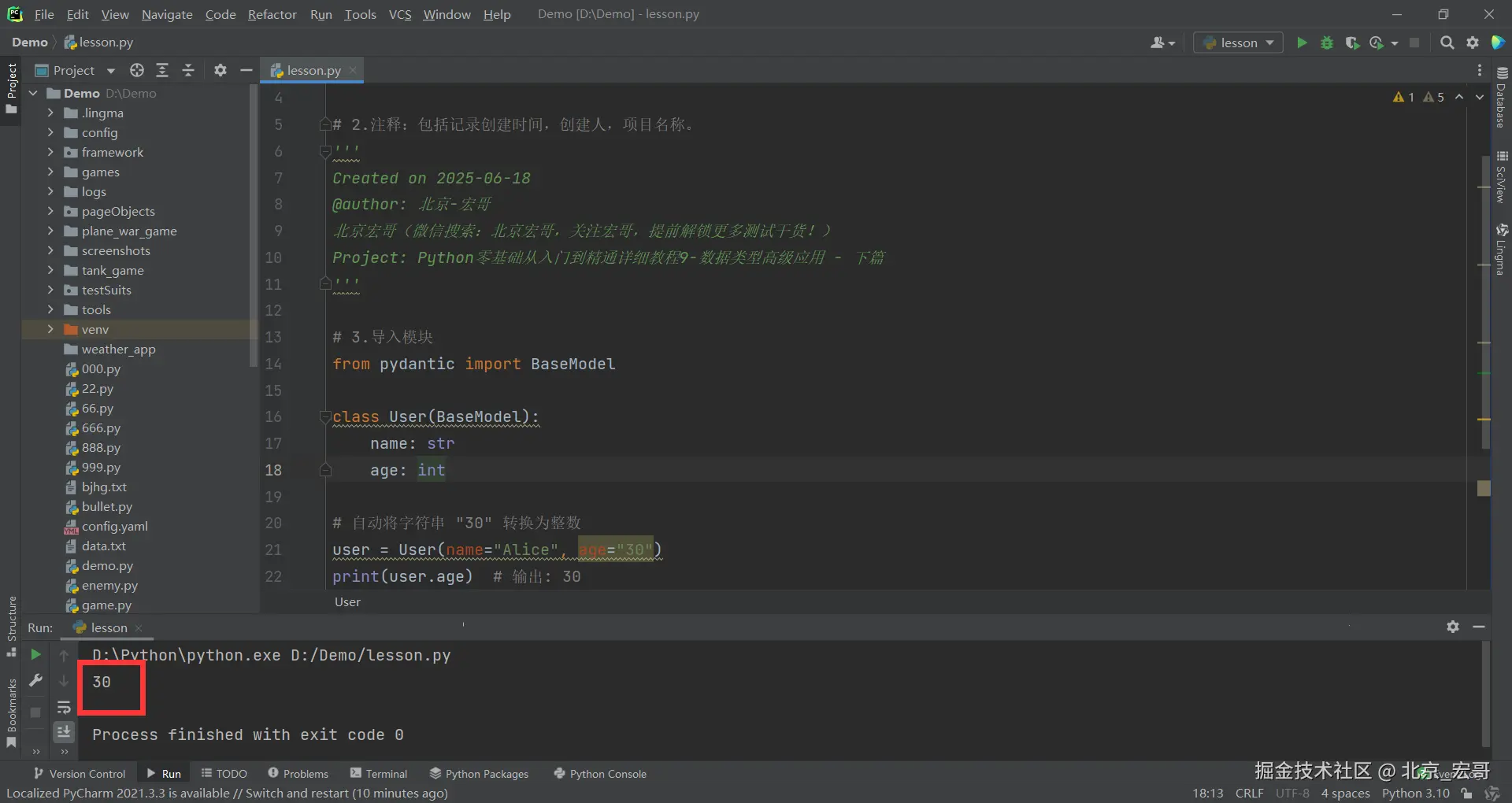Hide the Run tool window
The width and height of the screenshot is (1512, 803).
pyautogui.click(x=1479, y=627)
